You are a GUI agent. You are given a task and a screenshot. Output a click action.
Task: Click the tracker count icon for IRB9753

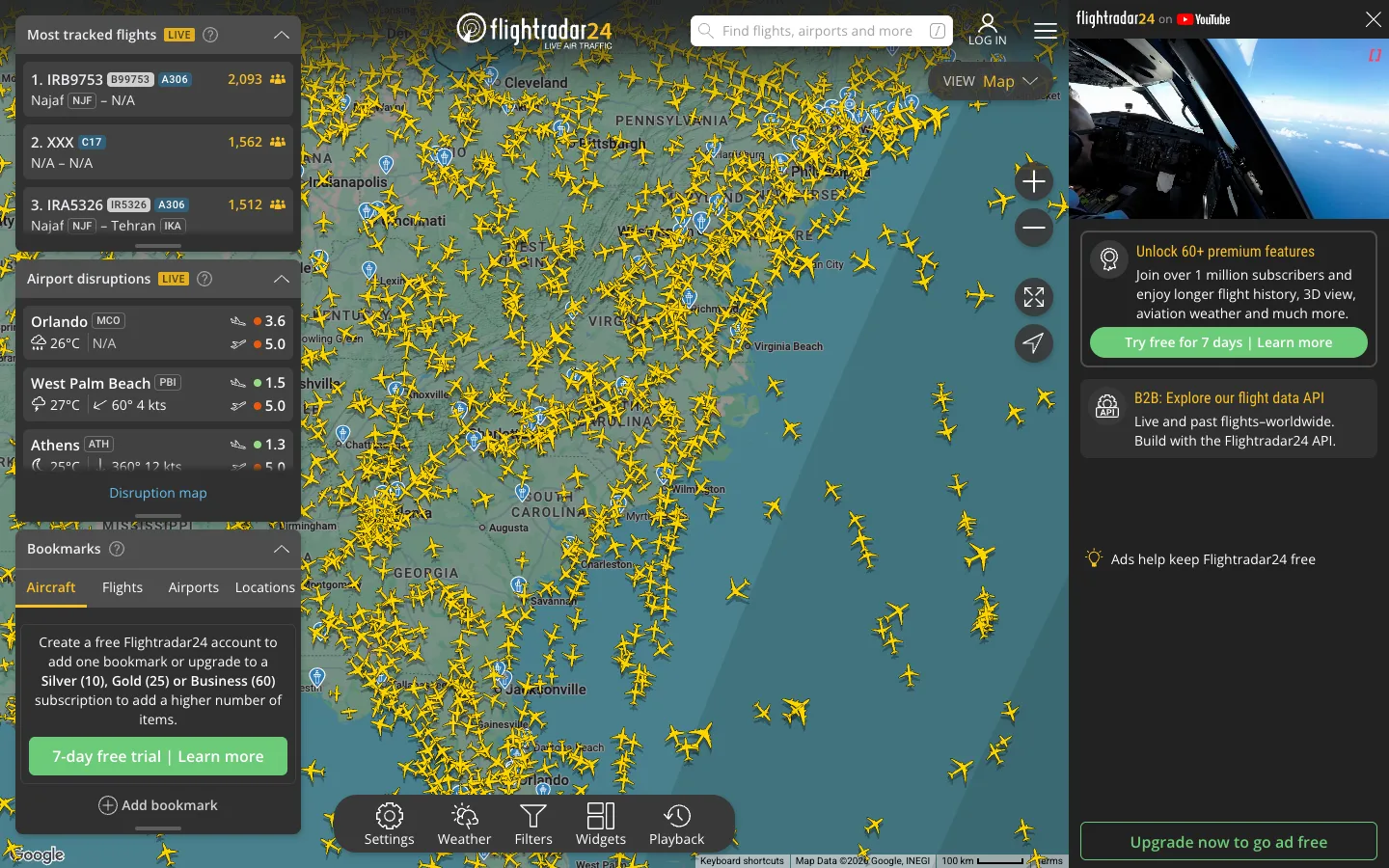278,79
